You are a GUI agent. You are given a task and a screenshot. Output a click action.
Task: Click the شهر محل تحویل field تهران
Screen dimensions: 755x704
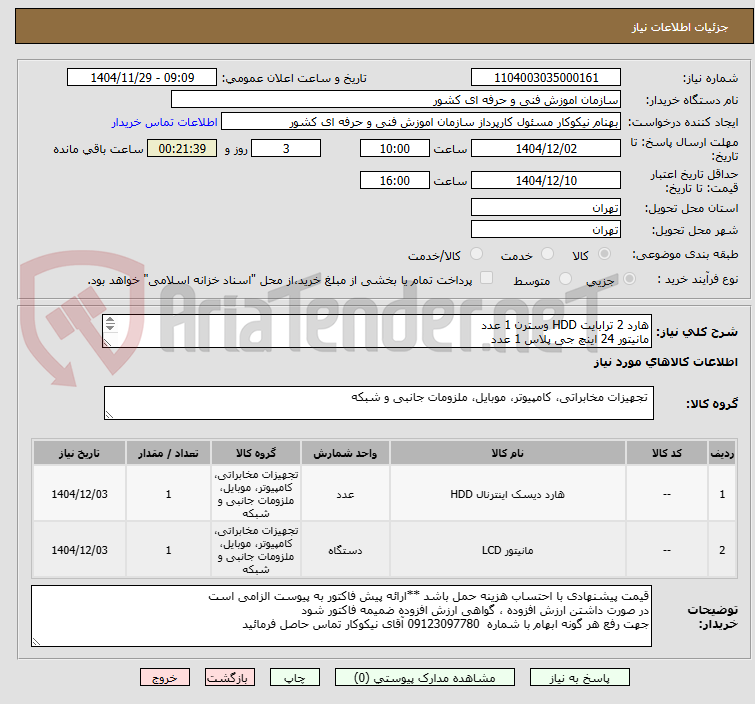546,229
